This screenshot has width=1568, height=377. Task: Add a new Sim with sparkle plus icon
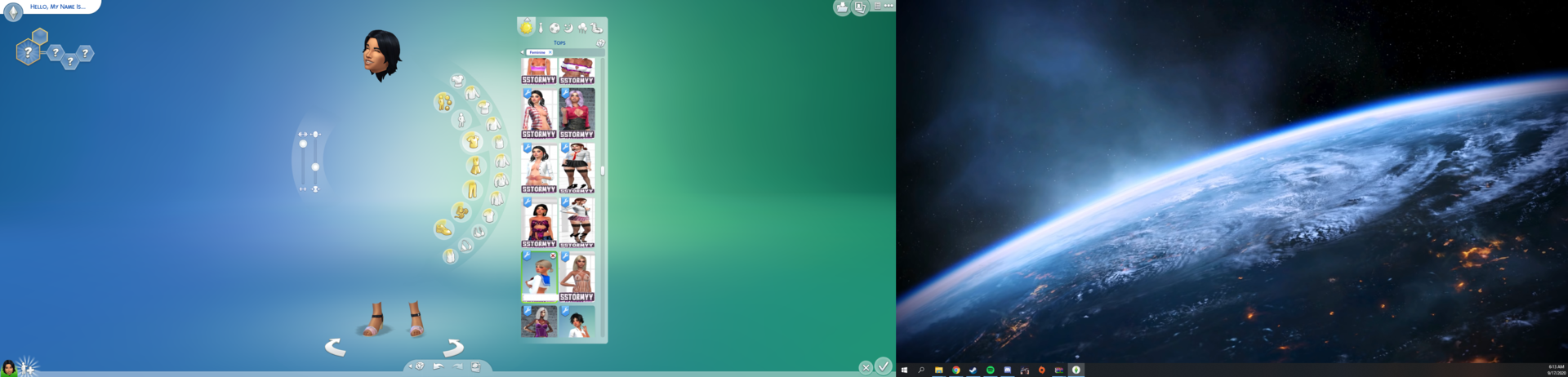point(28,367)
